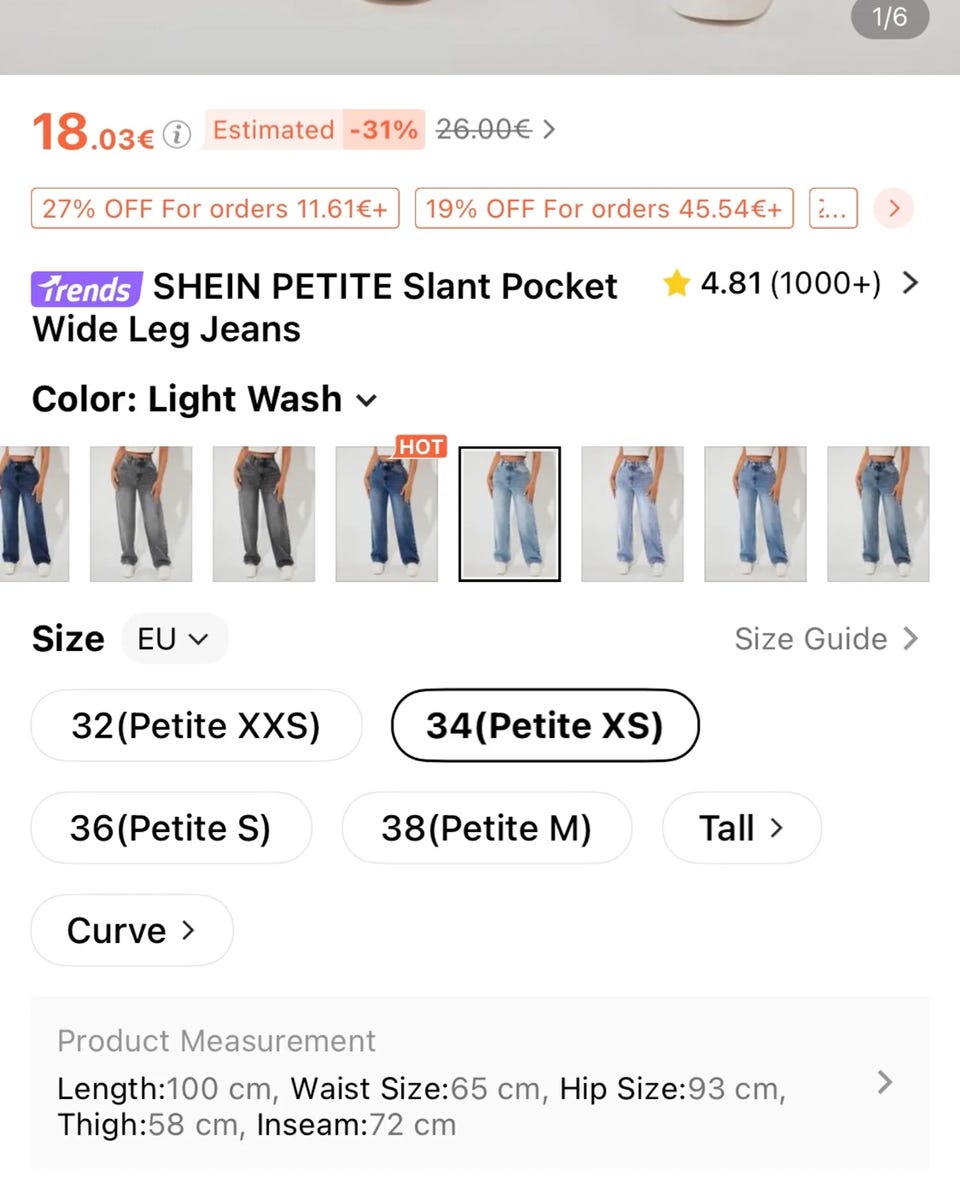
Task: Select size 36 (Petite S)
Action: pyautogui.click(x=171, y=828)
